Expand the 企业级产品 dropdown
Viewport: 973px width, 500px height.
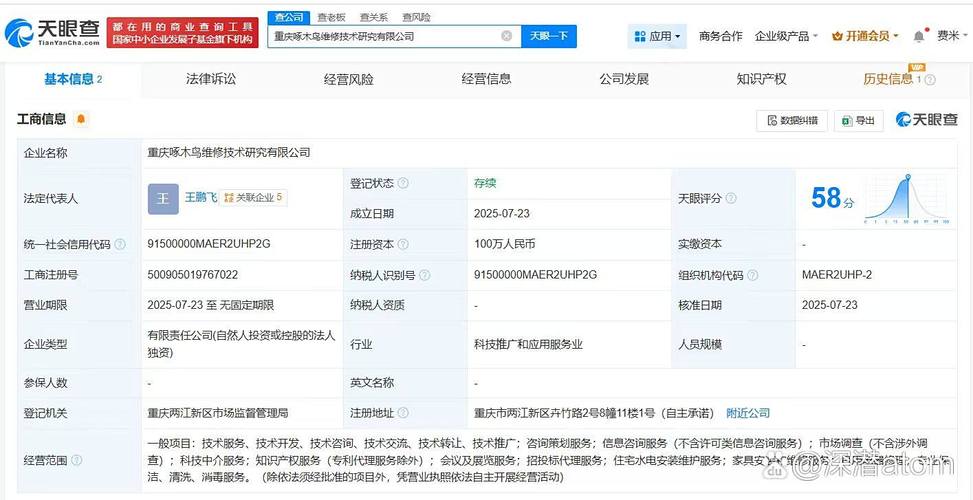click(786, 36)
